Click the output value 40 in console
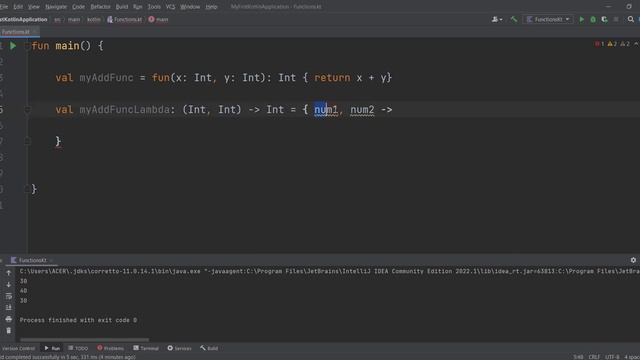The height and width of the screenshot is (360, 640). coord(23,291)
